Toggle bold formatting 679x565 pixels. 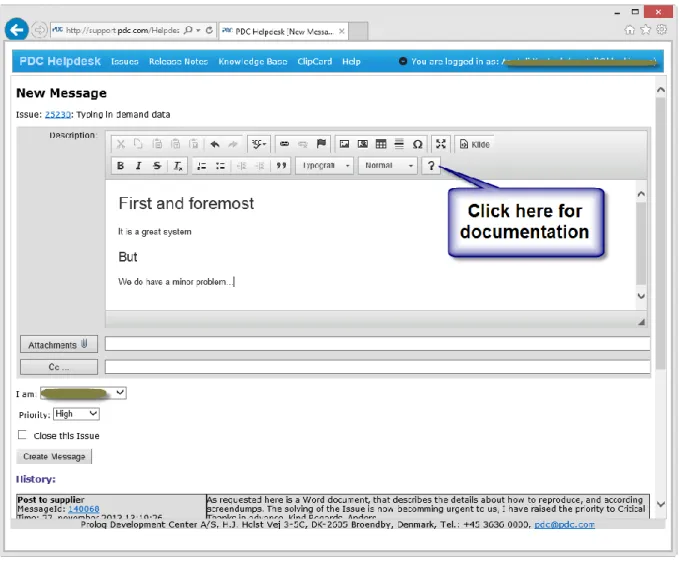(120, 165)
